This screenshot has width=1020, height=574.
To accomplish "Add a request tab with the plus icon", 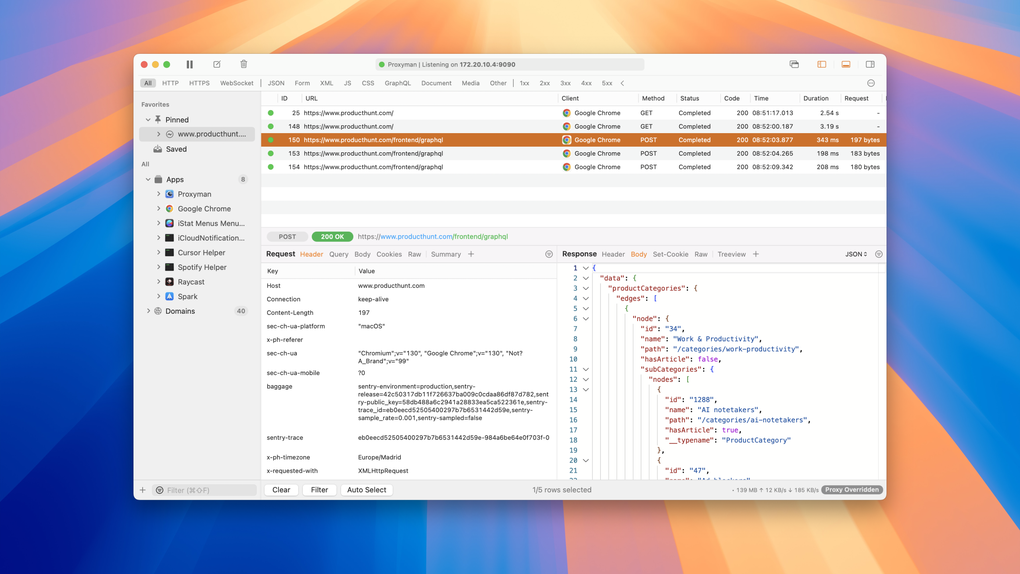I will click(x=471, y=254).
